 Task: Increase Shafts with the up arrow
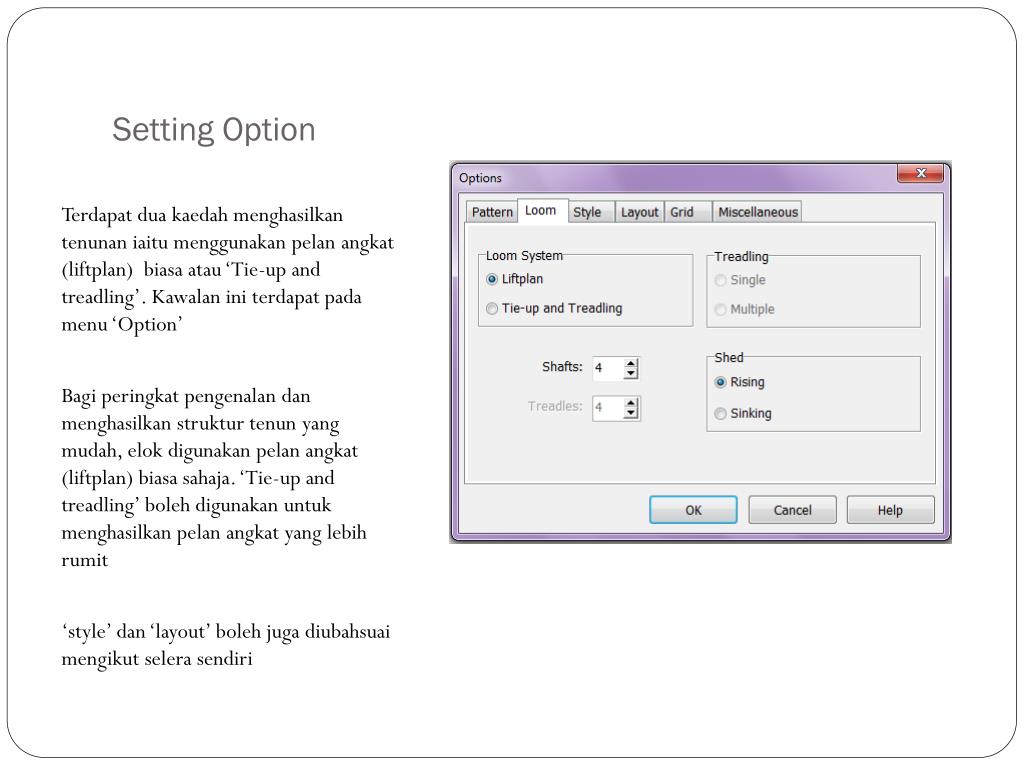click(x=630, y=363)
